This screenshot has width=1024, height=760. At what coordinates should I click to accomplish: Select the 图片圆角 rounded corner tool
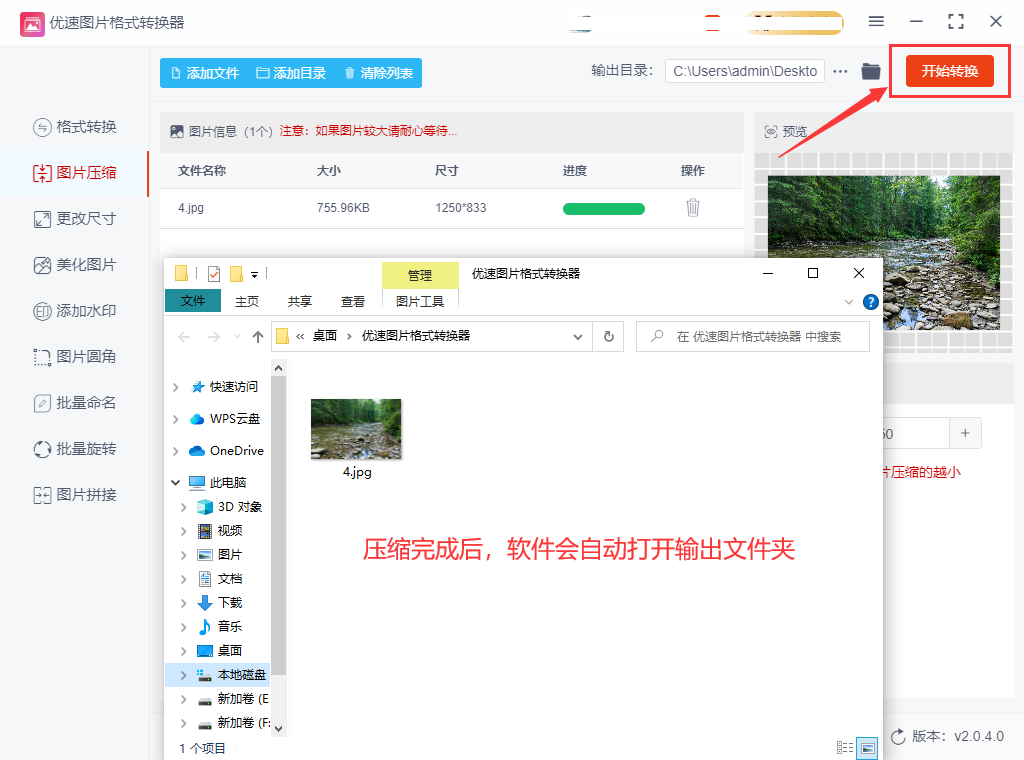[x=75, y=356]
